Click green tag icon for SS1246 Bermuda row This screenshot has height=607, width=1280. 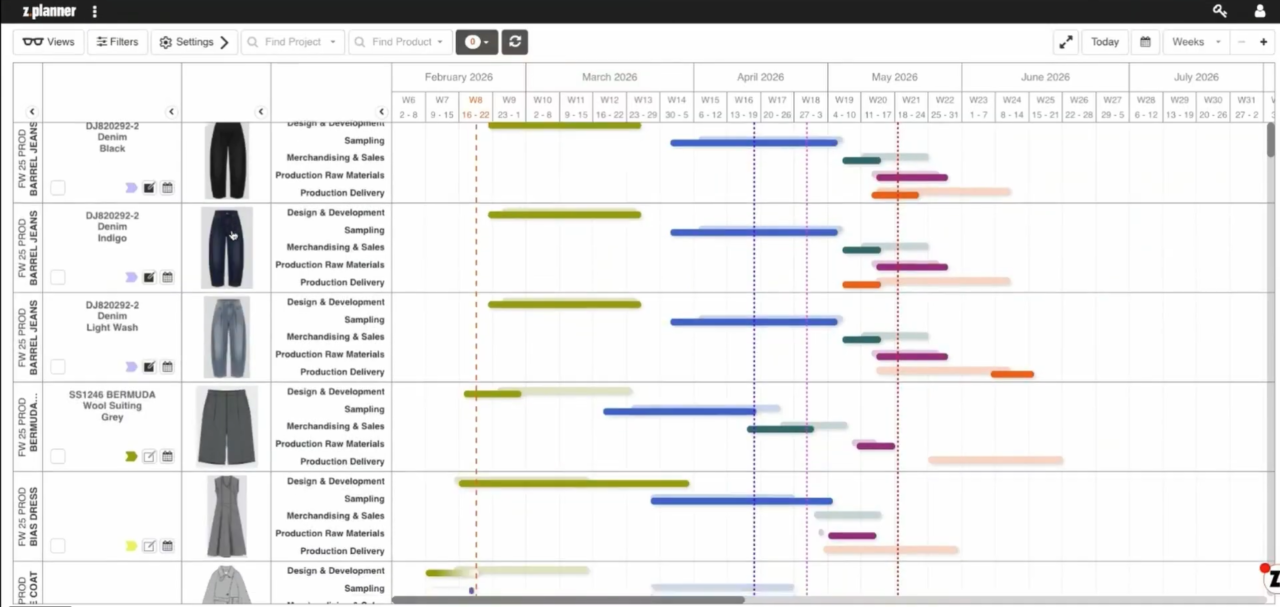tap(131, 456)
